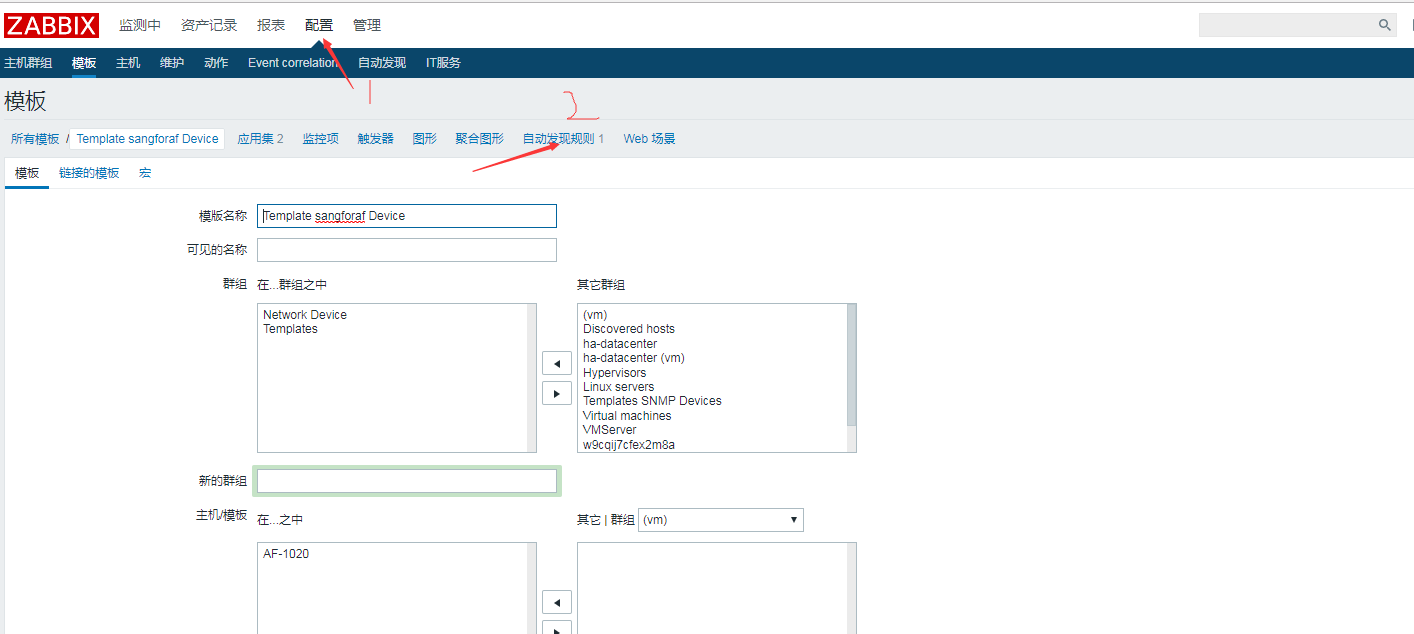The width and height of the screenshot is (1414, 634).
Task: Go to 主机群组 submenu
Action: point(28,63)
